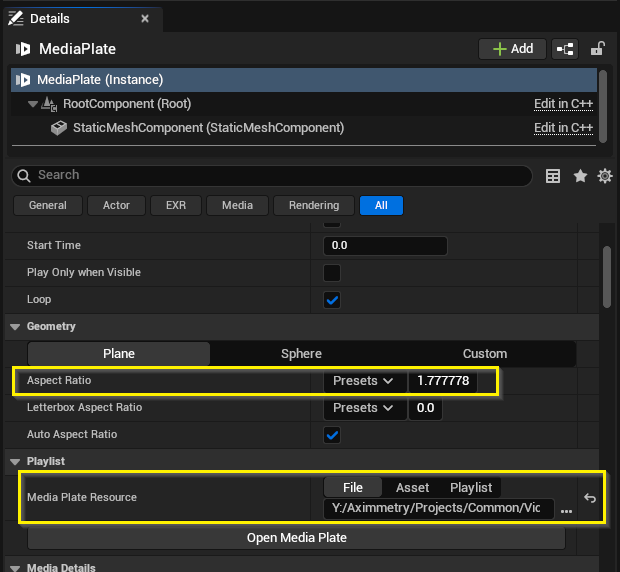
Task: Open Details view settings gear
Action: (604, 176)
